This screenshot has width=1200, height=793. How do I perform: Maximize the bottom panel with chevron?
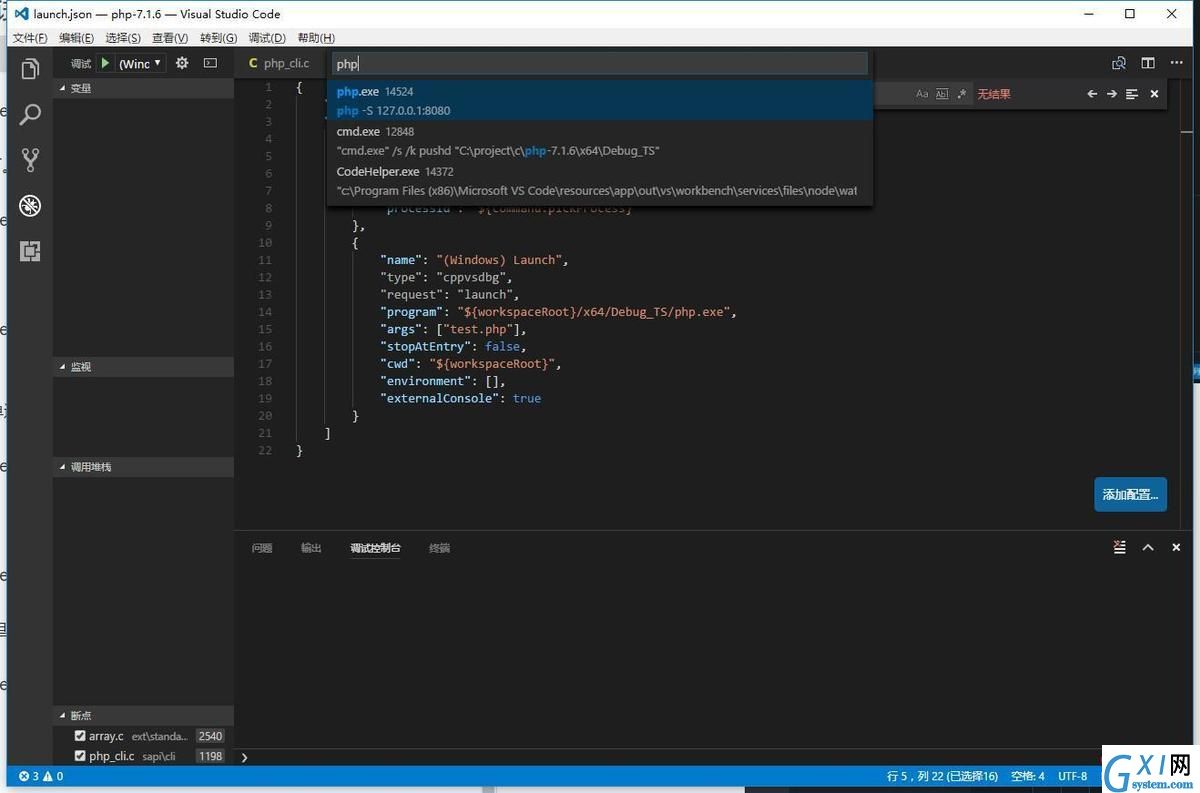1148,548
